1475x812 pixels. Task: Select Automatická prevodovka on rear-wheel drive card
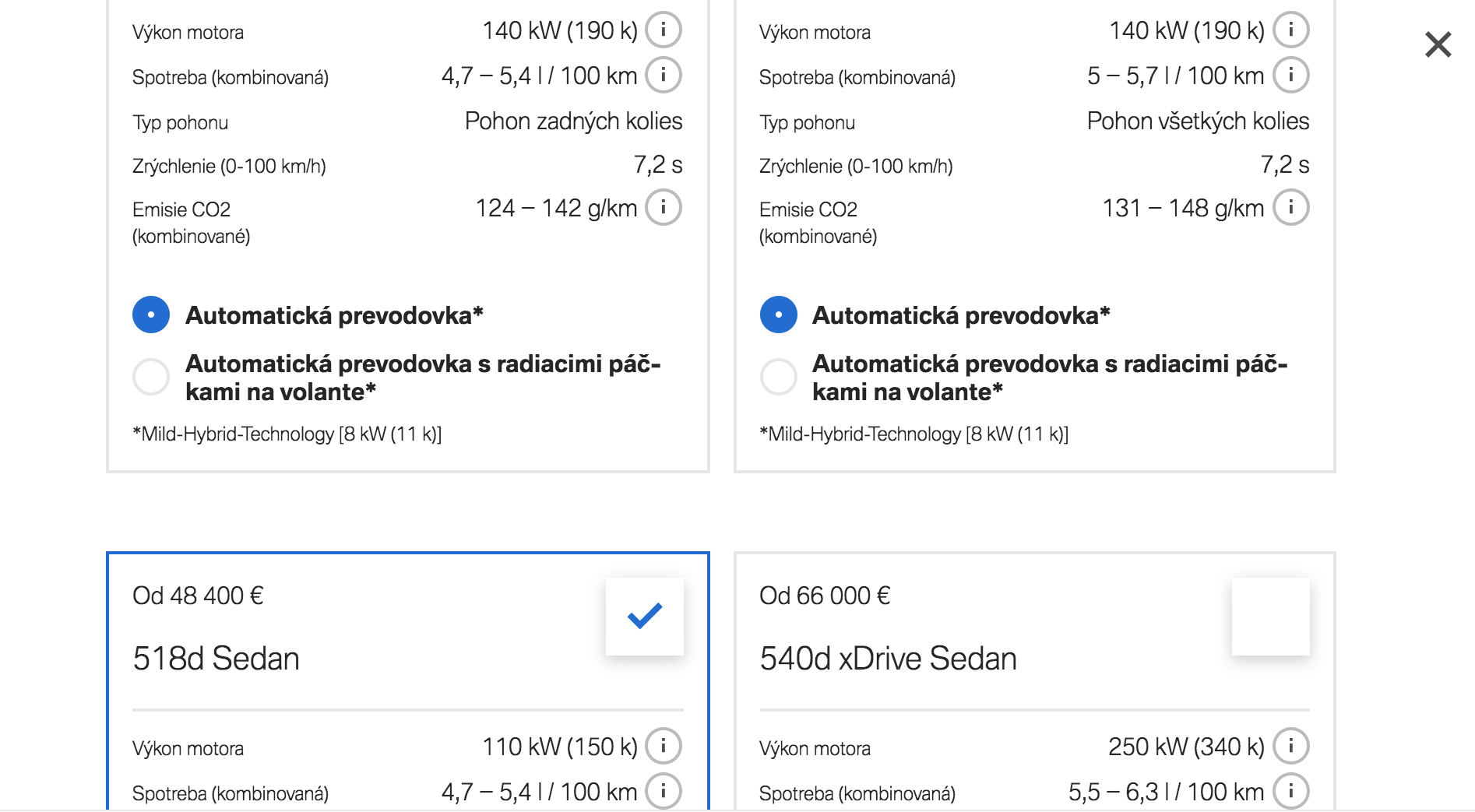click(151, 315)
